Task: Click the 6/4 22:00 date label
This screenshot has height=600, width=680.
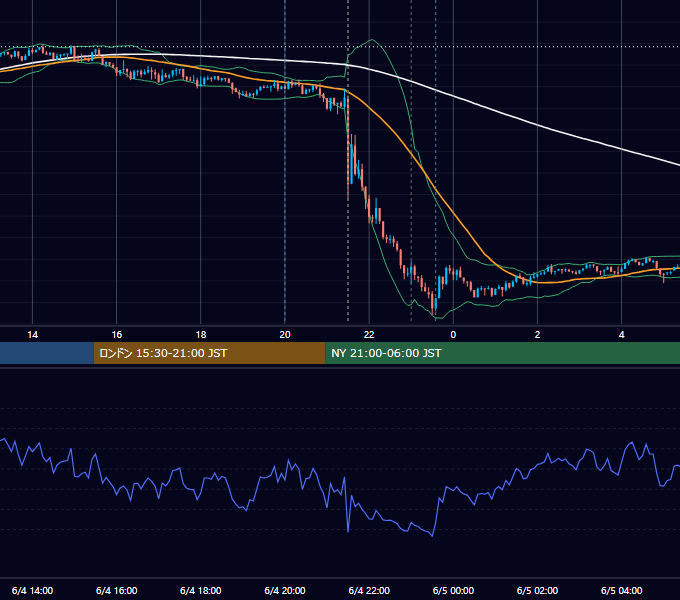Action: (x=369, y=590)
